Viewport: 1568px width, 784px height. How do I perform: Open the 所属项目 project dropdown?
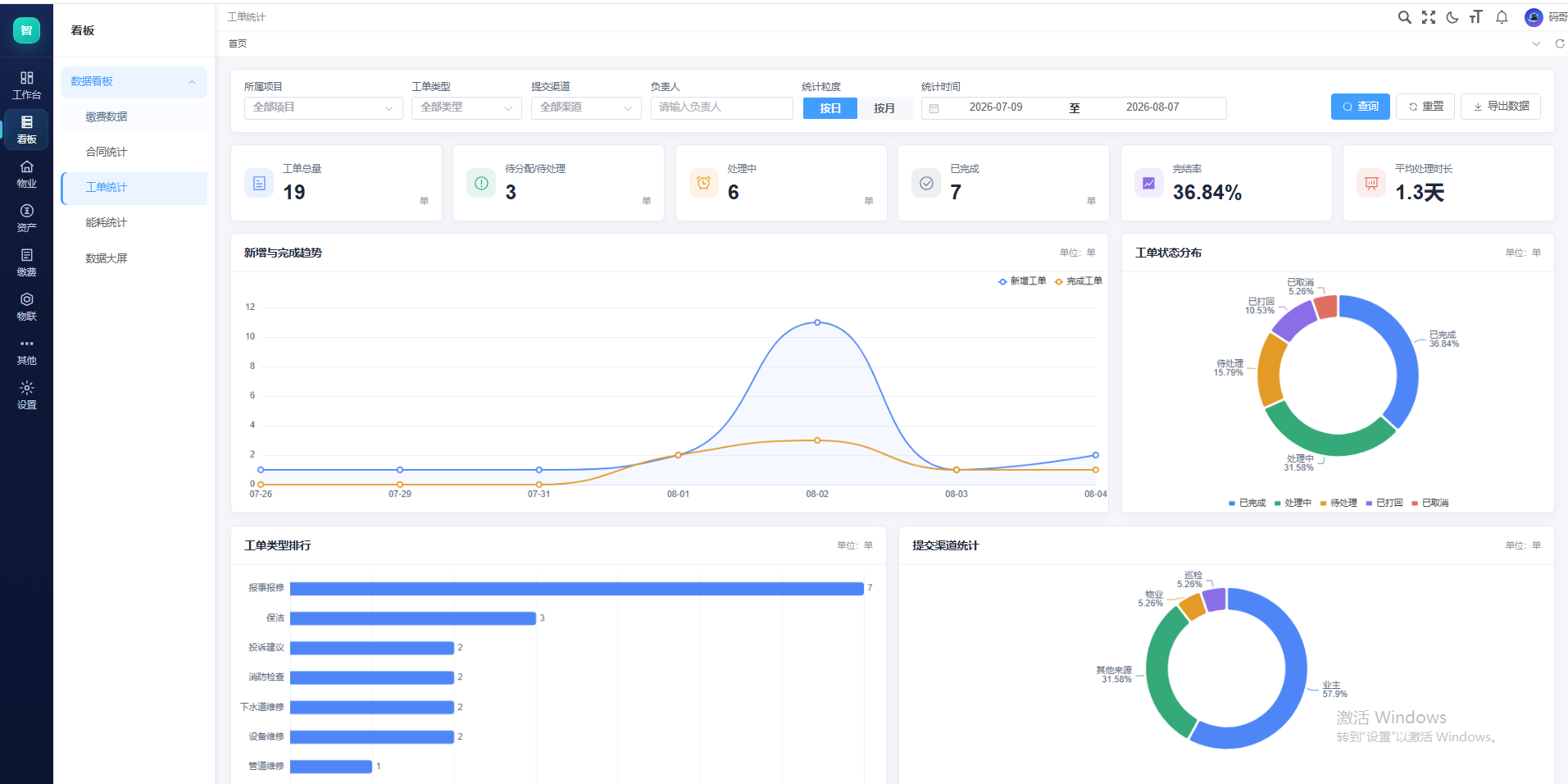[323, 107]
